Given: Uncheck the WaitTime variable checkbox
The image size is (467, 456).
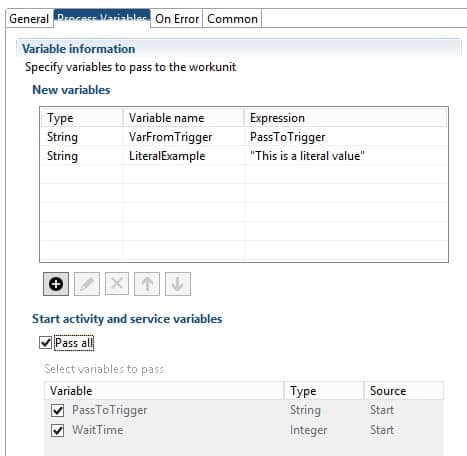Looking at the screenshot, I should point(57,430).
